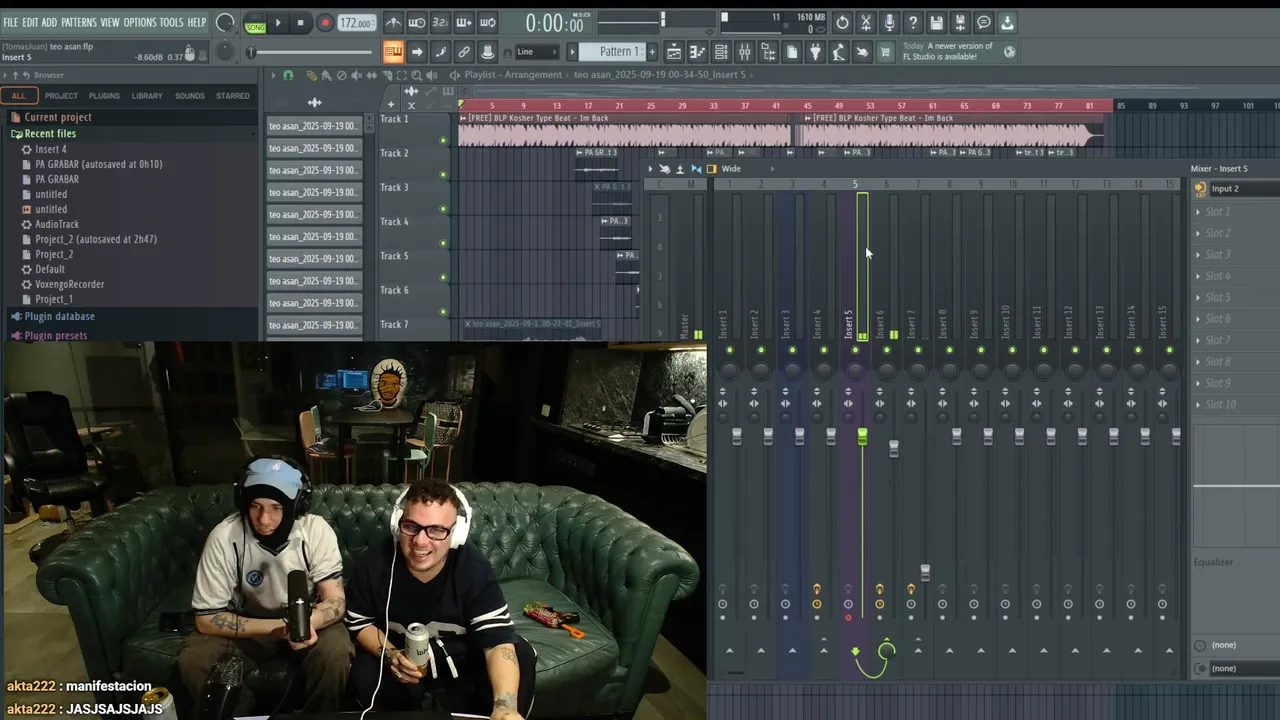This screenshot has height=720, width=1280.
Task: Open the Piano roll view icon
Action: (697, 52)
